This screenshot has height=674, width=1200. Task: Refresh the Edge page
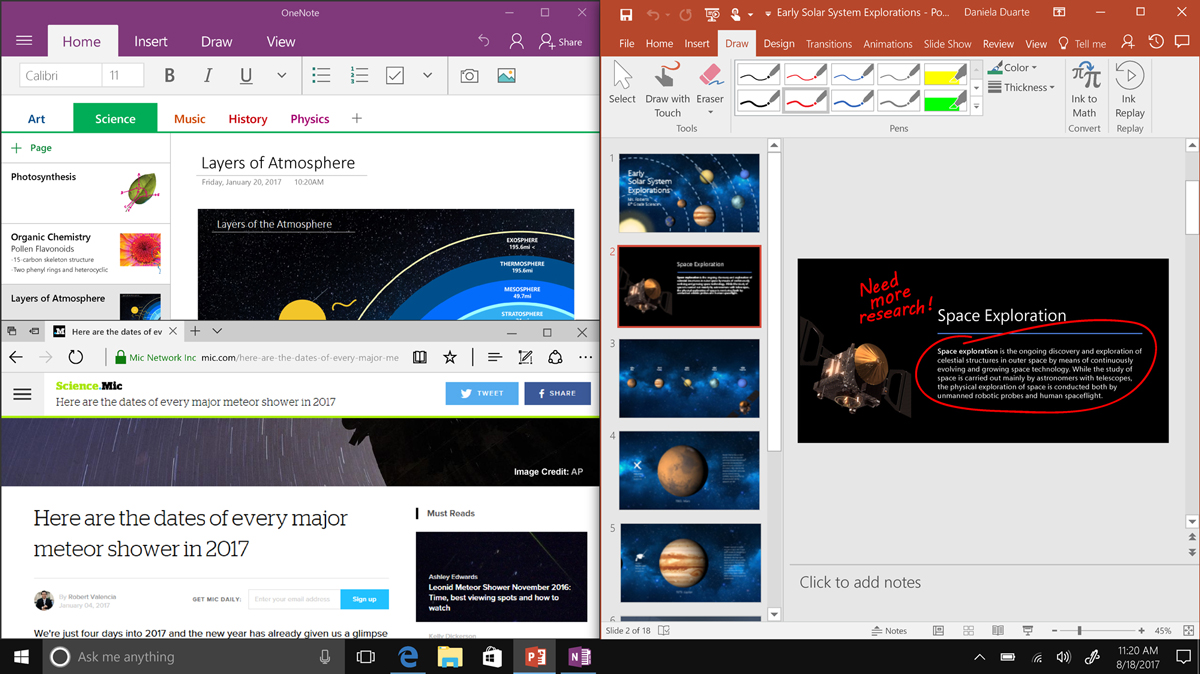click(76, 357)
